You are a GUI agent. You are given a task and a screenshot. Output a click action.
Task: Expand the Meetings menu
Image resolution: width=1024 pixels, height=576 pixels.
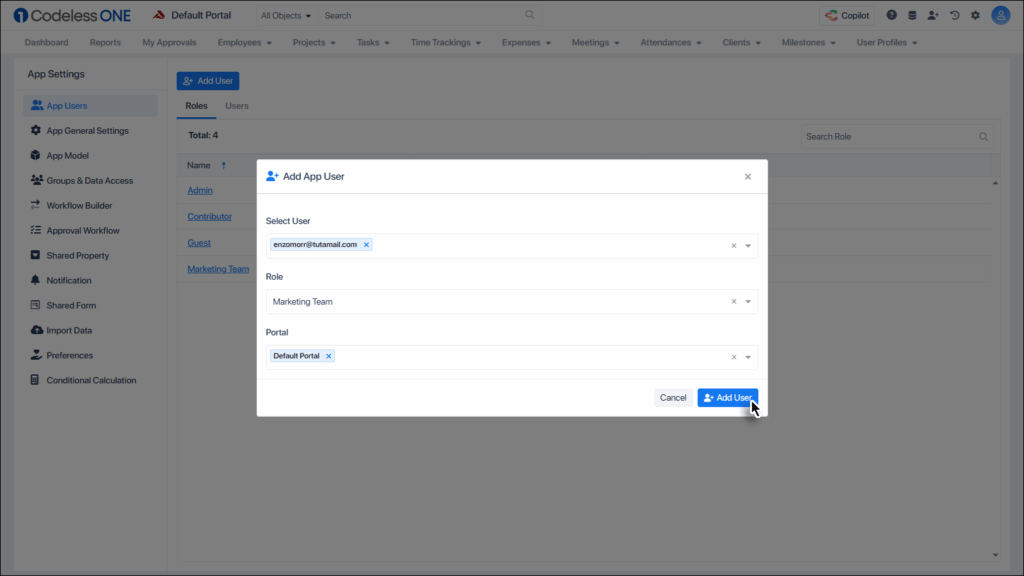(x=596, y=42)
